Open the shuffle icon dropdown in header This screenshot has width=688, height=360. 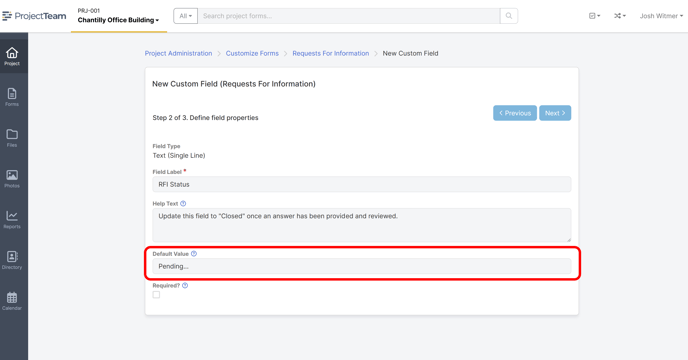[x=620, y=16]
